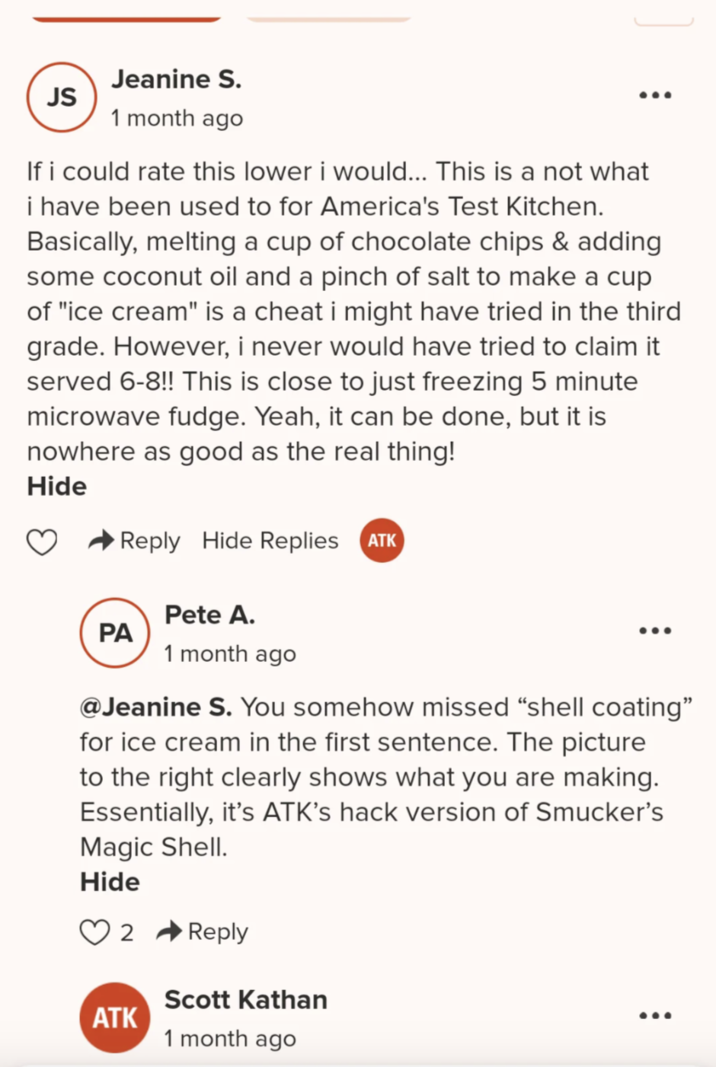The height and width of the screenshot is (1067, 716).
Task: Open Pete A.'s profile name
Action: point(209,615)
